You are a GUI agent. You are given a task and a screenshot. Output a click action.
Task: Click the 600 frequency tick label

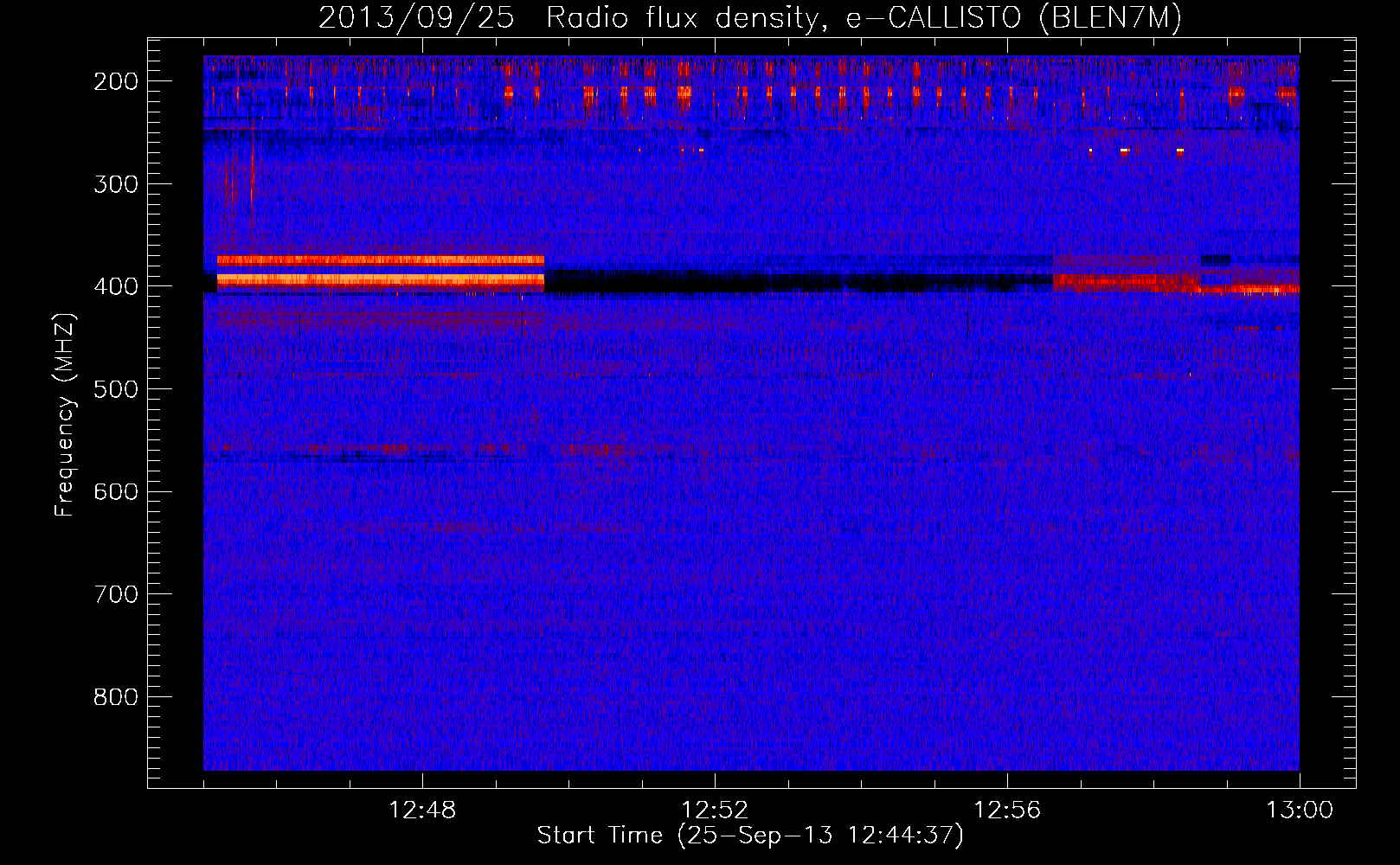click(116, 491)
